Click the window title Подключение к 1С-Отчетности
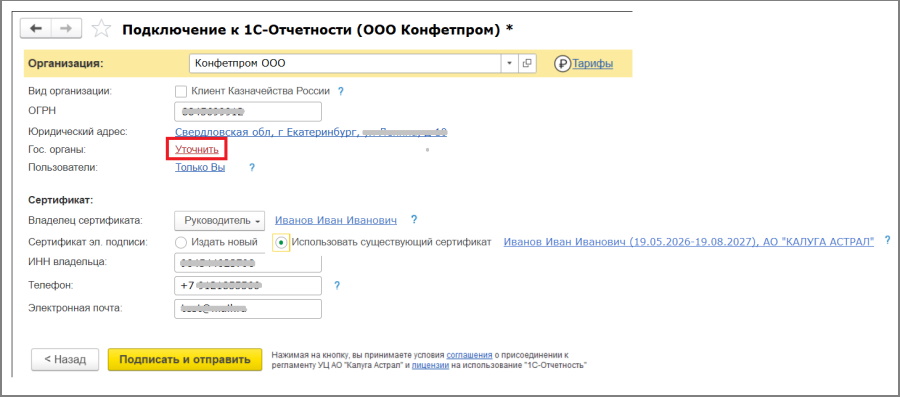The height and width of the screenshot is (397, 900). pos(317,29)
